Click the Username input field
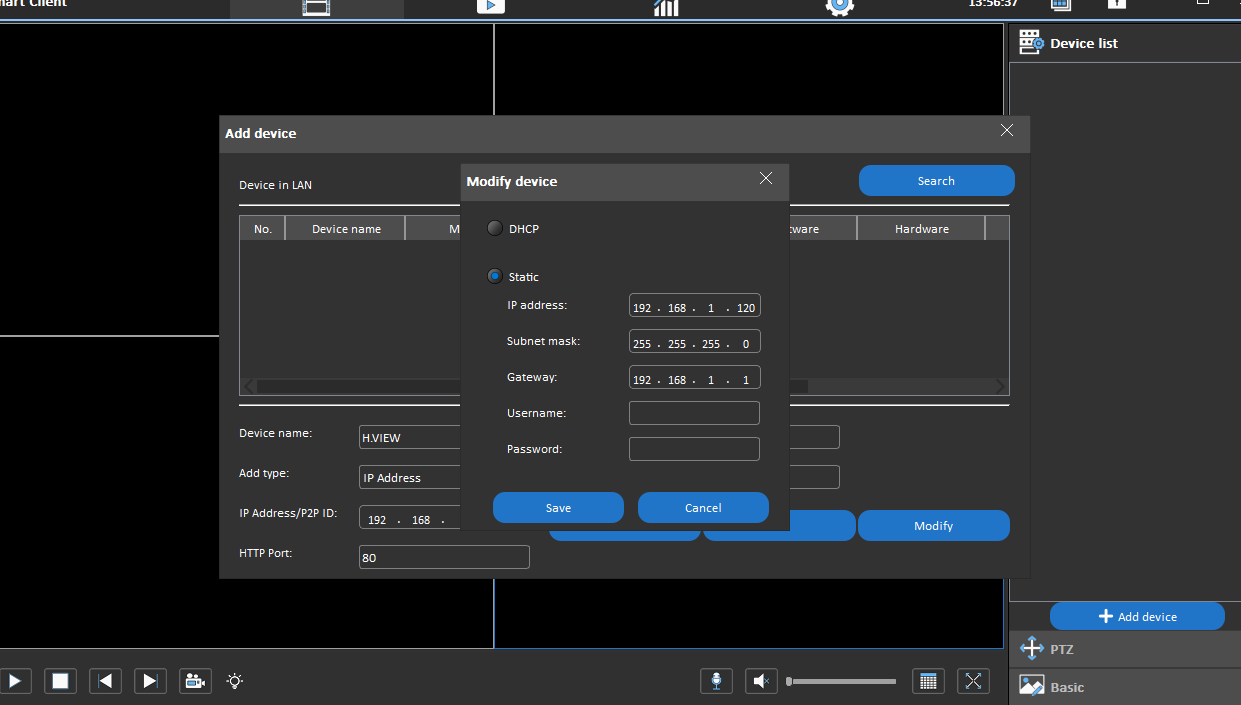The image size is (1241, 705). point(694,413)
